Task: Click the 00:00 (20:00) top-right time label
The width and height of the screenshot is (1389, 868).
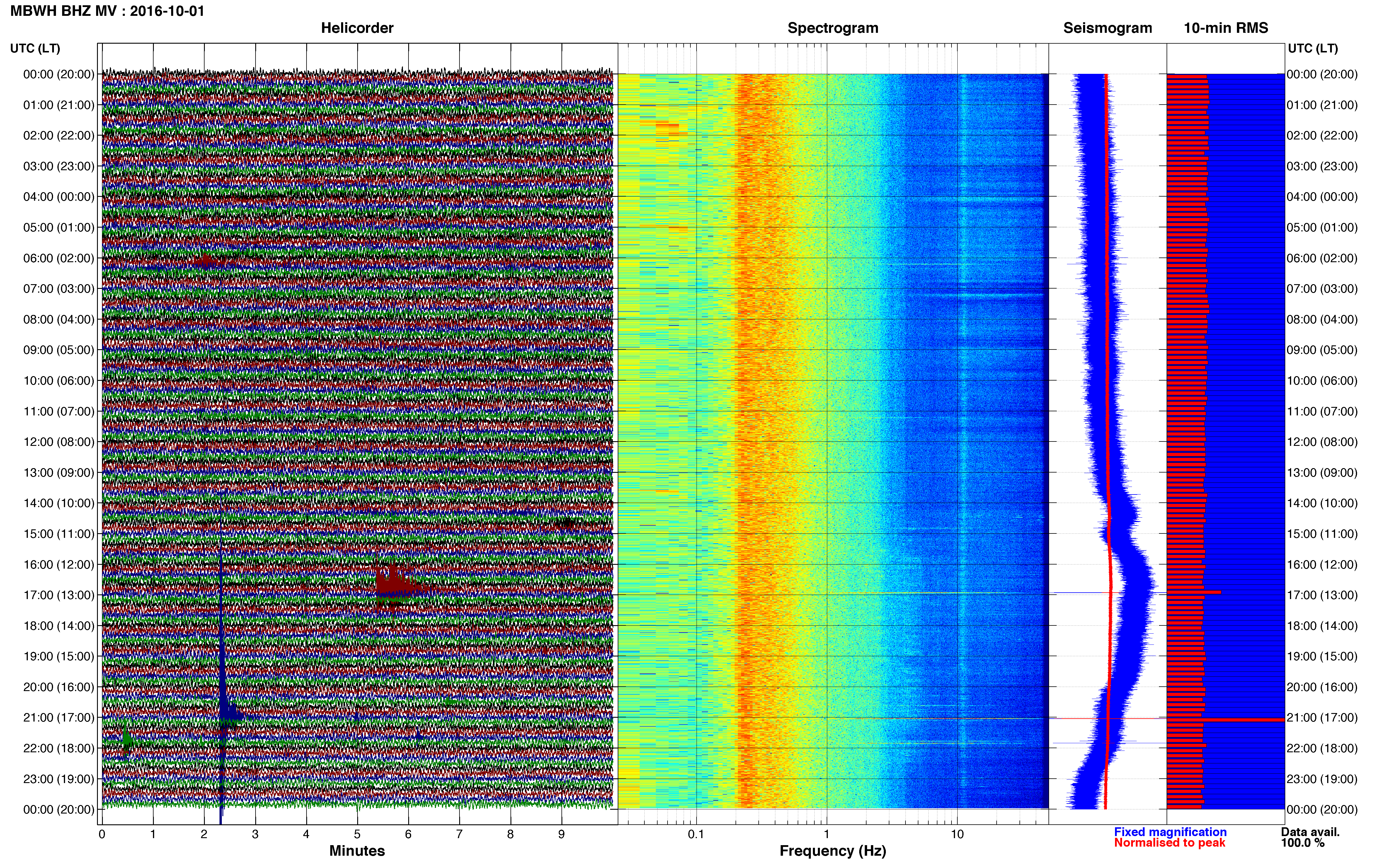Action: pos(1322,74)
